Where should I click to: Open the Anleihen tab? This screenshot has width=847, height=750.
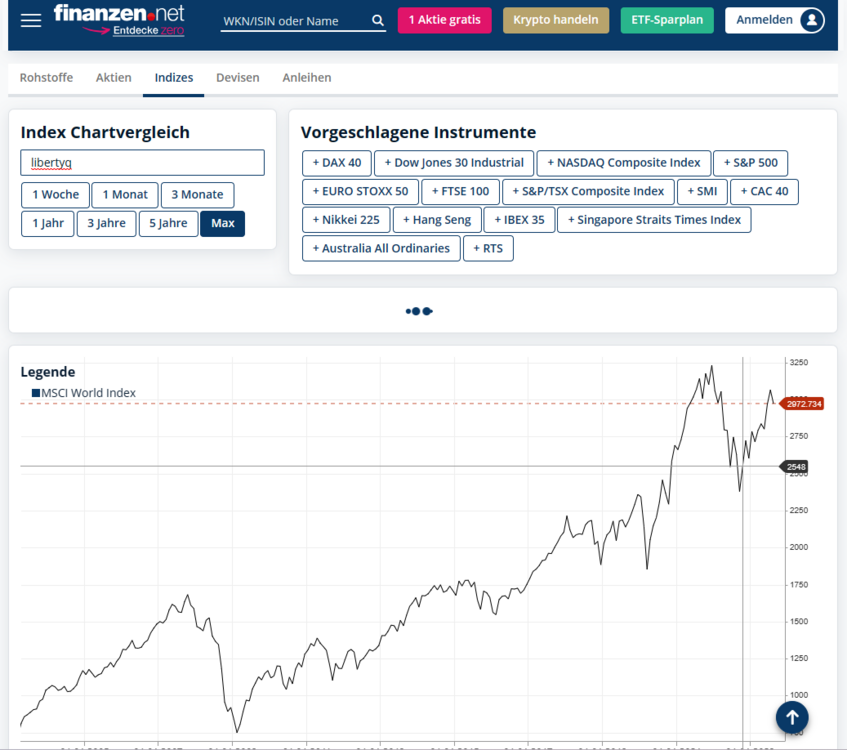[x=307, y=78]
